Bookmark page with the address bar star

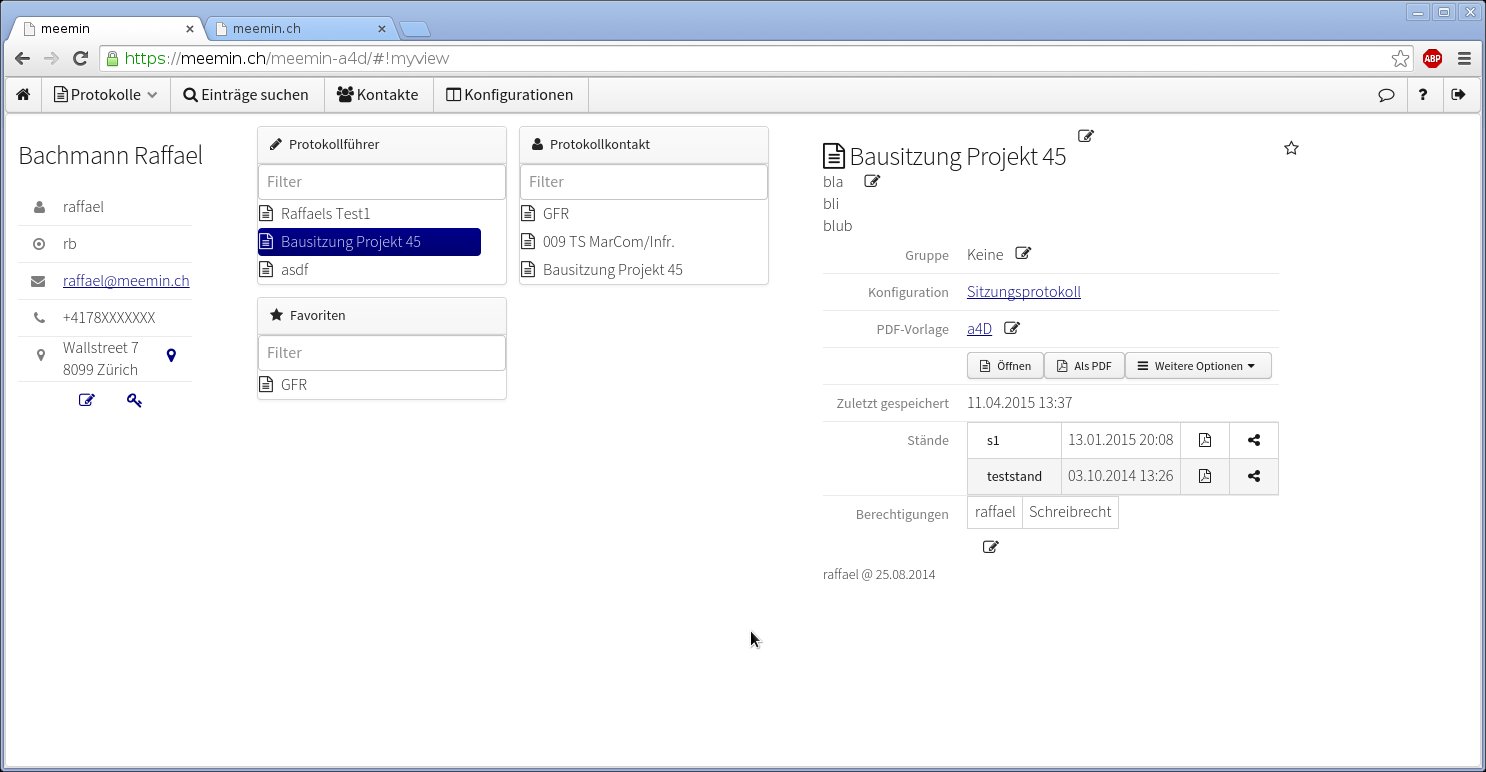1400,59
